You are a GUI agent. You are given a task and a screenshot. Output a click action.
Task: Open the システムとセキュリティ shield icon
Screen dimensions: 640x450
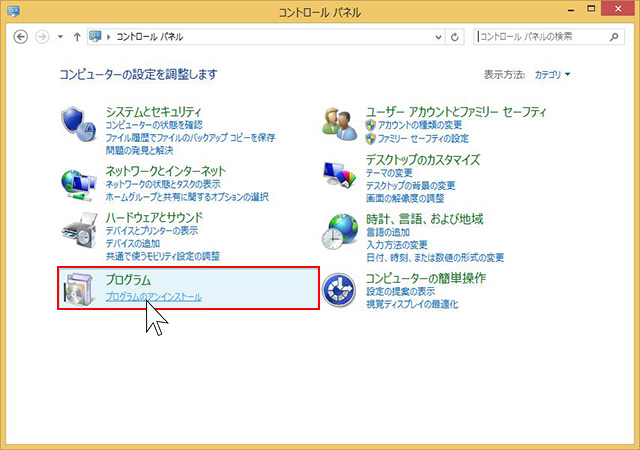point(78,124)
